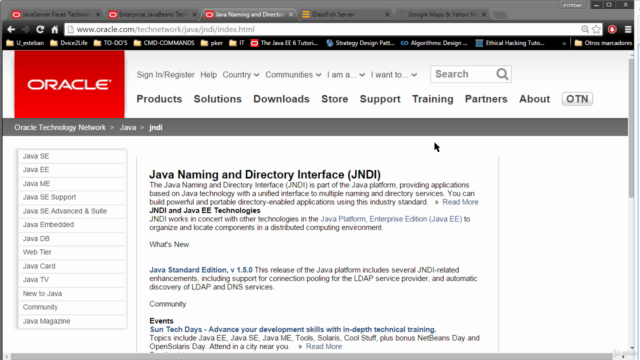Click the Oracle logo
Viewport: 640px width, 360px height.
[69, 84]
